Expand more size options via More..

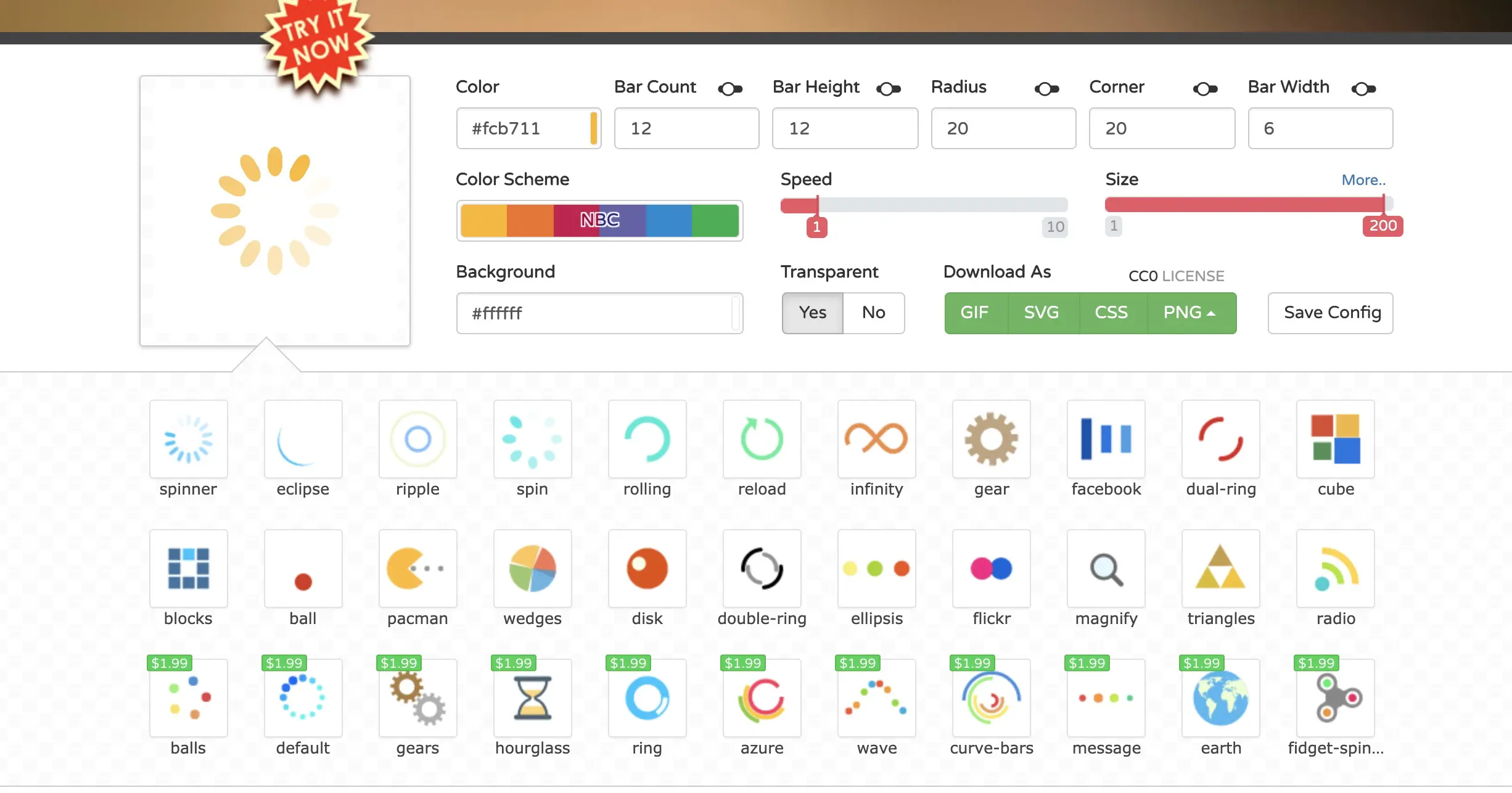click(x=1363, y=180)
